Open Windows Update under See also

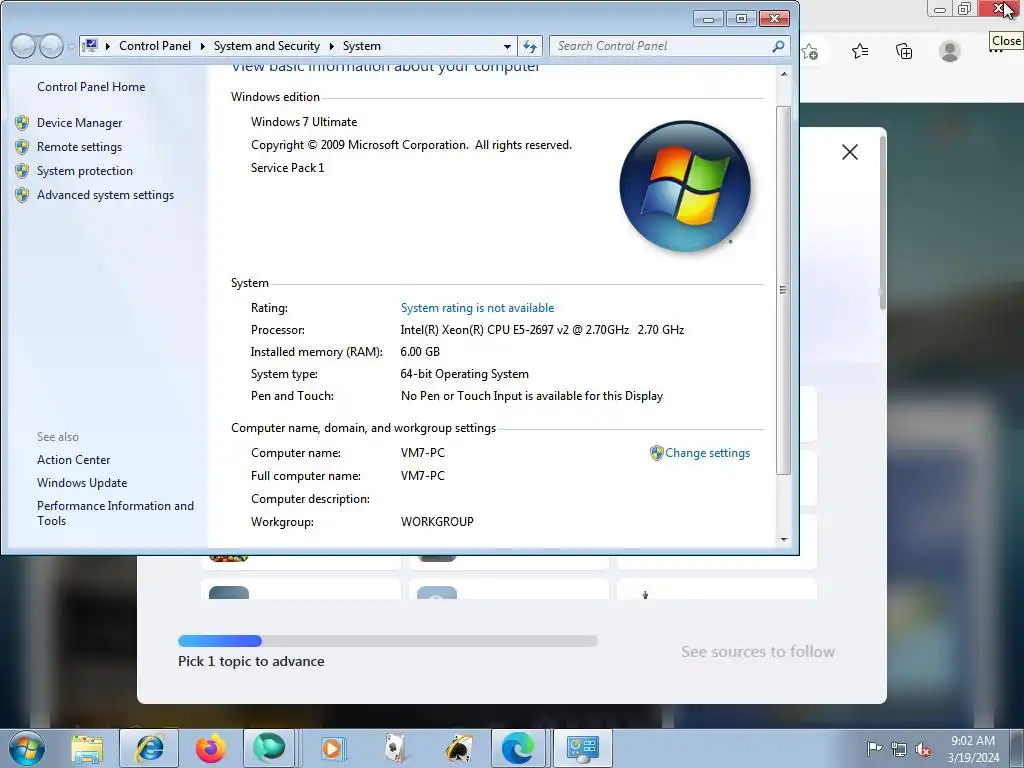82,483
